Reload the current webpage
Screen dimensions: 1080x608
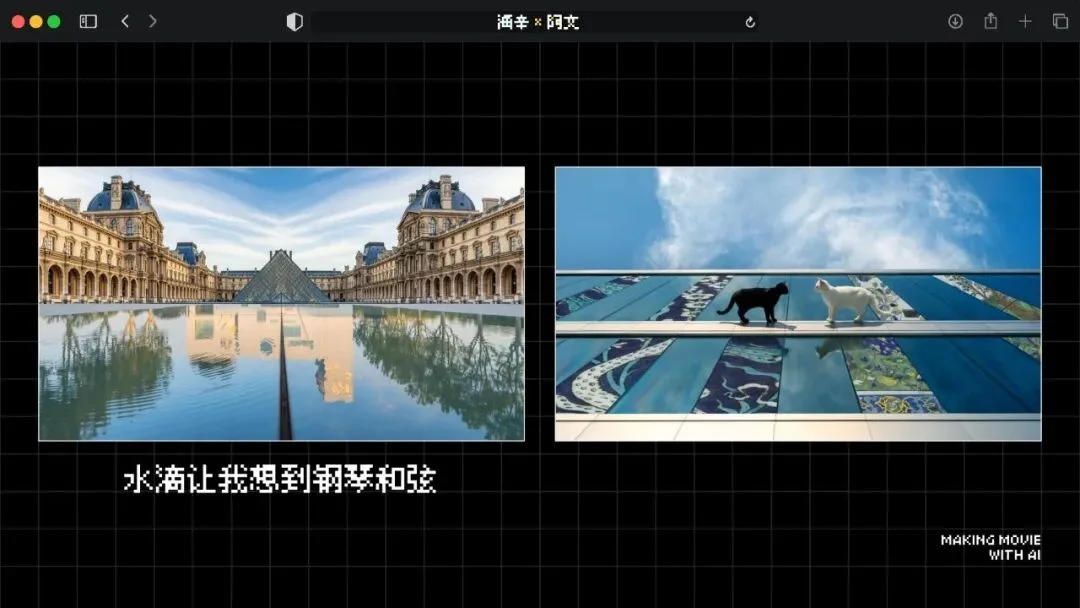[751, 20]
